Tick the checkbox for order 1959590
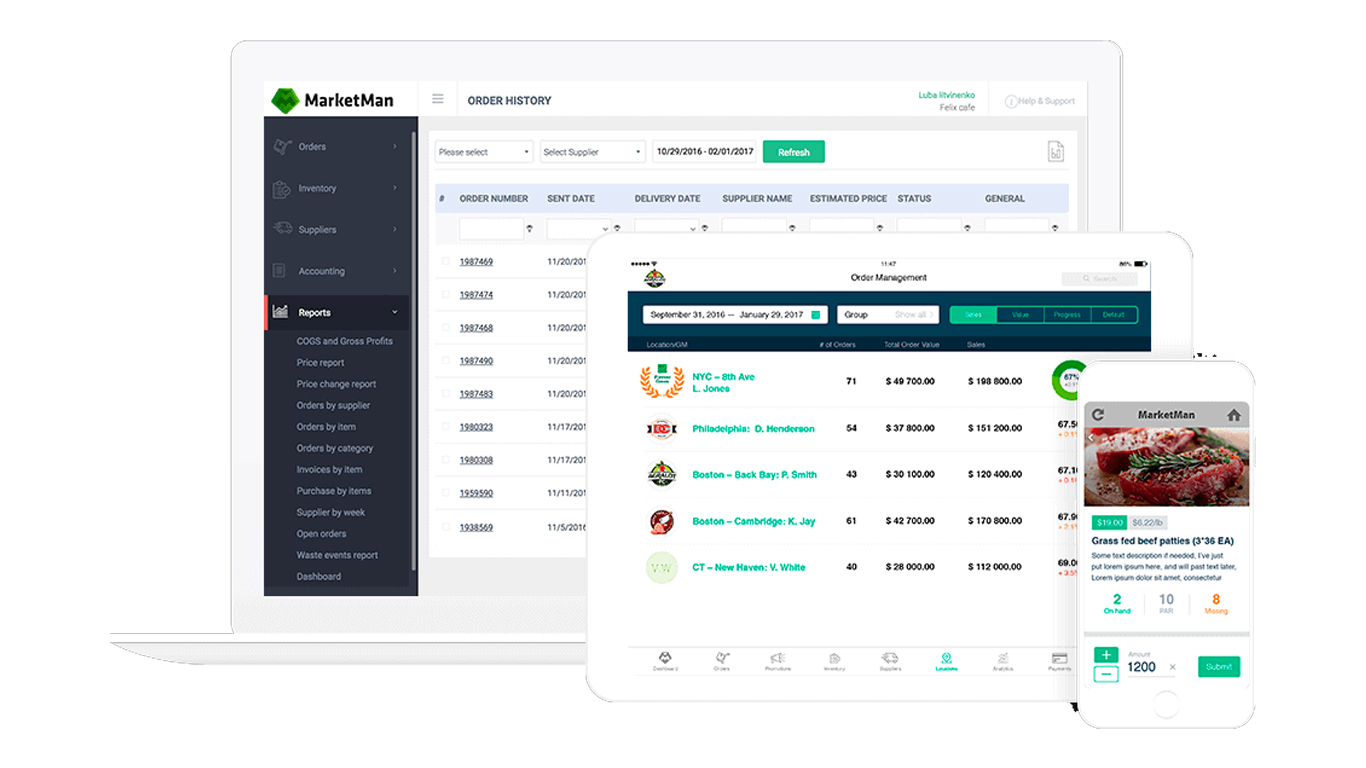 (x=446, y=493)
